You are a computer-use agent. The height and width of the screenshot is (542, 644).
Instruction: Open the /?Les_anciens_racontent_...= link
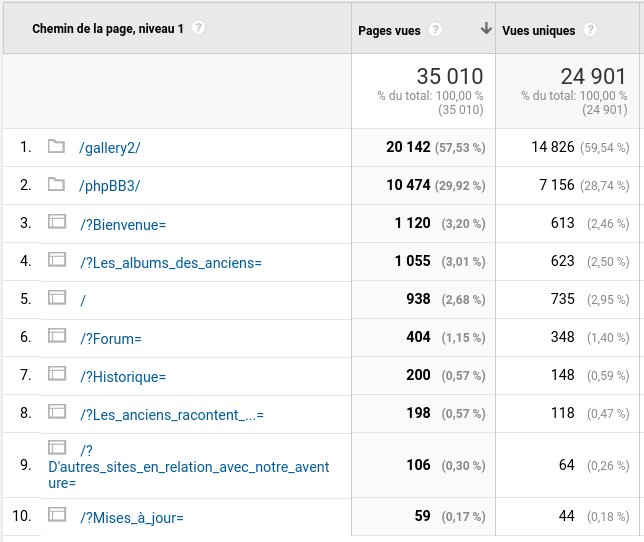(x=171, y=414)
